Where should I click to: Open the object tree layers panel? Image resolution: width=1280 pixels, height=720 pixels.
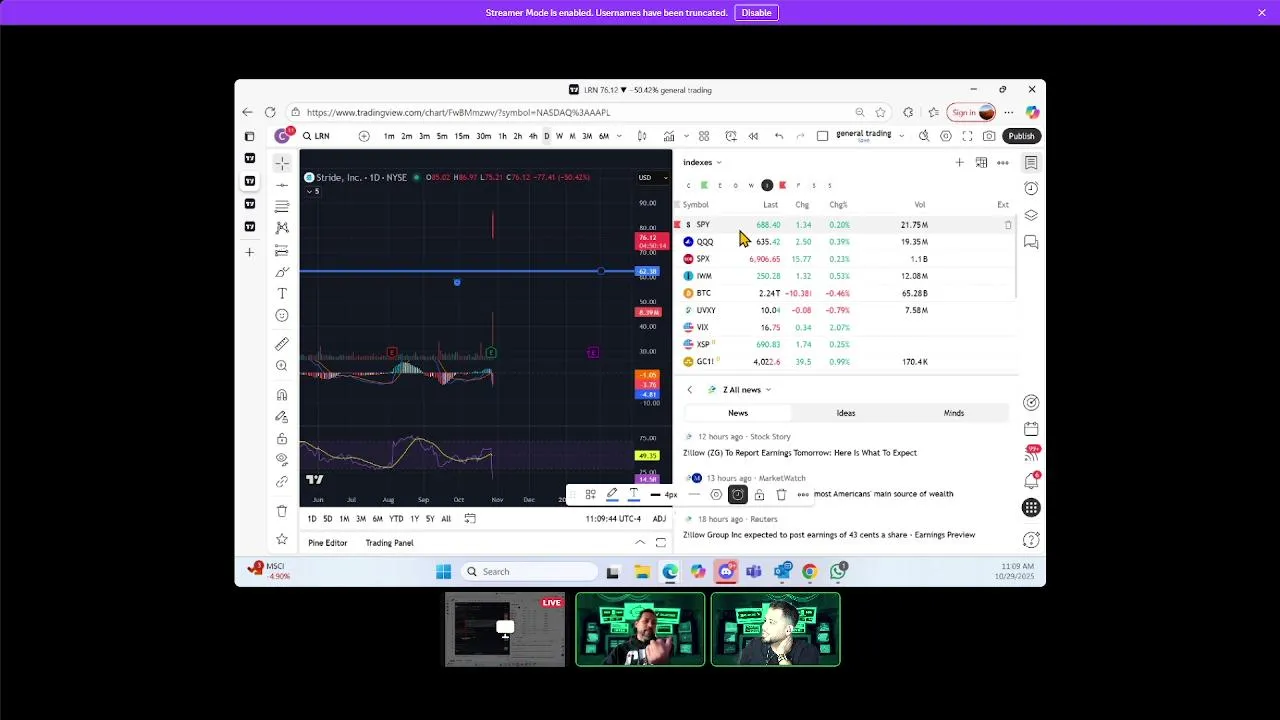tap(1031, 215)
